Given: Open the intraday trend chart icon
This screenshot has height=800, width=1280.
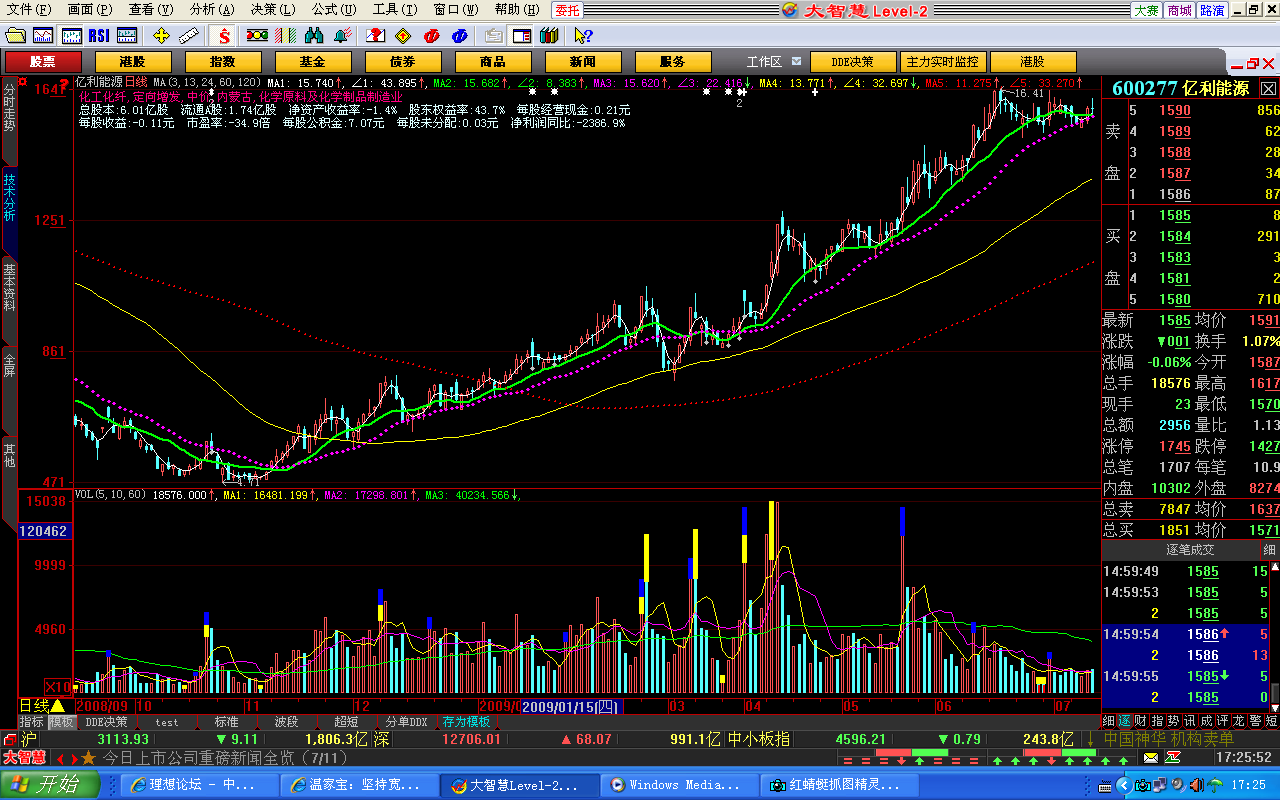Looking at the screenshot, I should click(43, 35).
